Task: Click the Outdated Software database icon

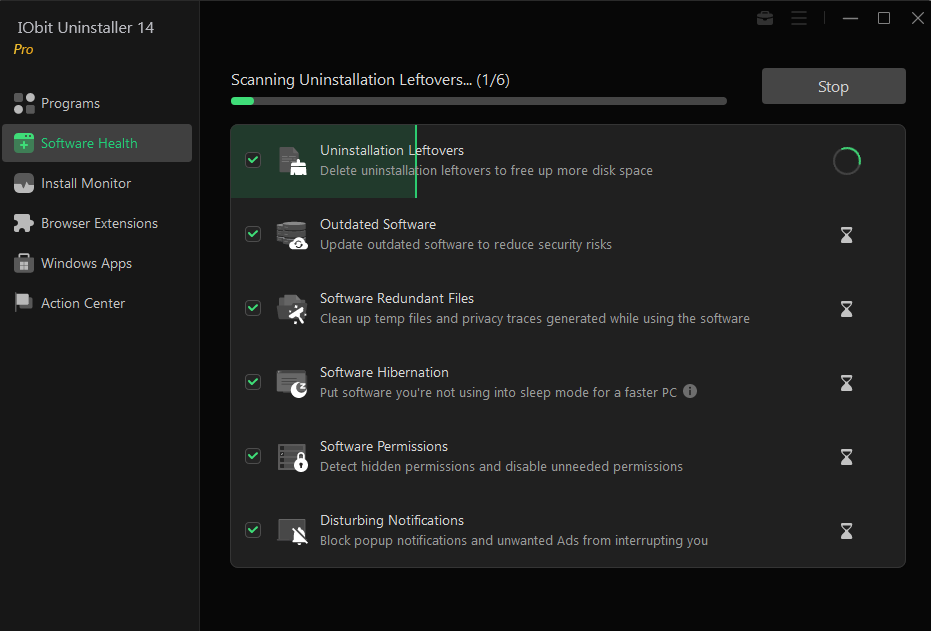Action: point(292,235)
